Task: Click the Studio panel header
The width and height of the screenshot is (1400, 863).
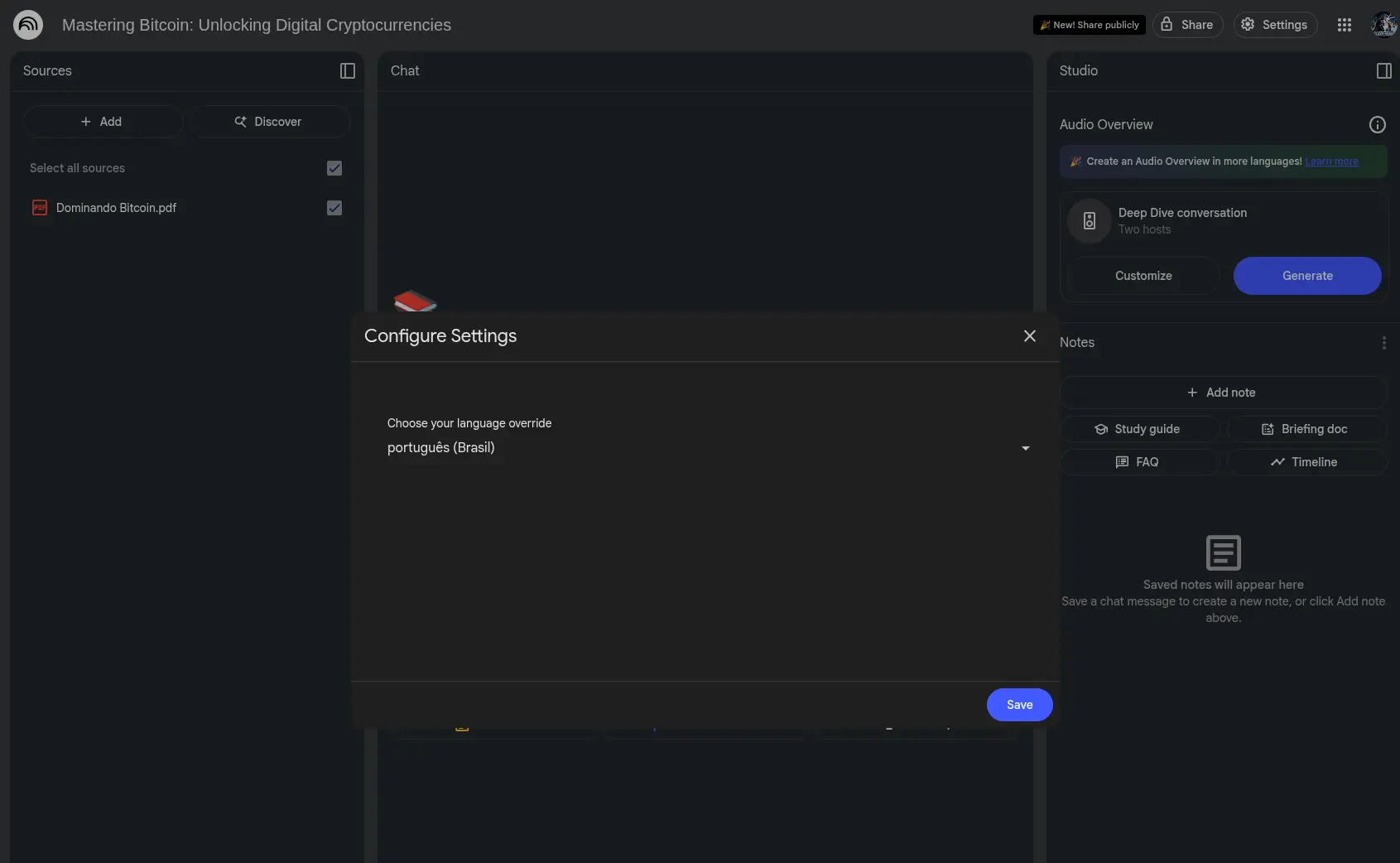Action: tap(1079, 71)
